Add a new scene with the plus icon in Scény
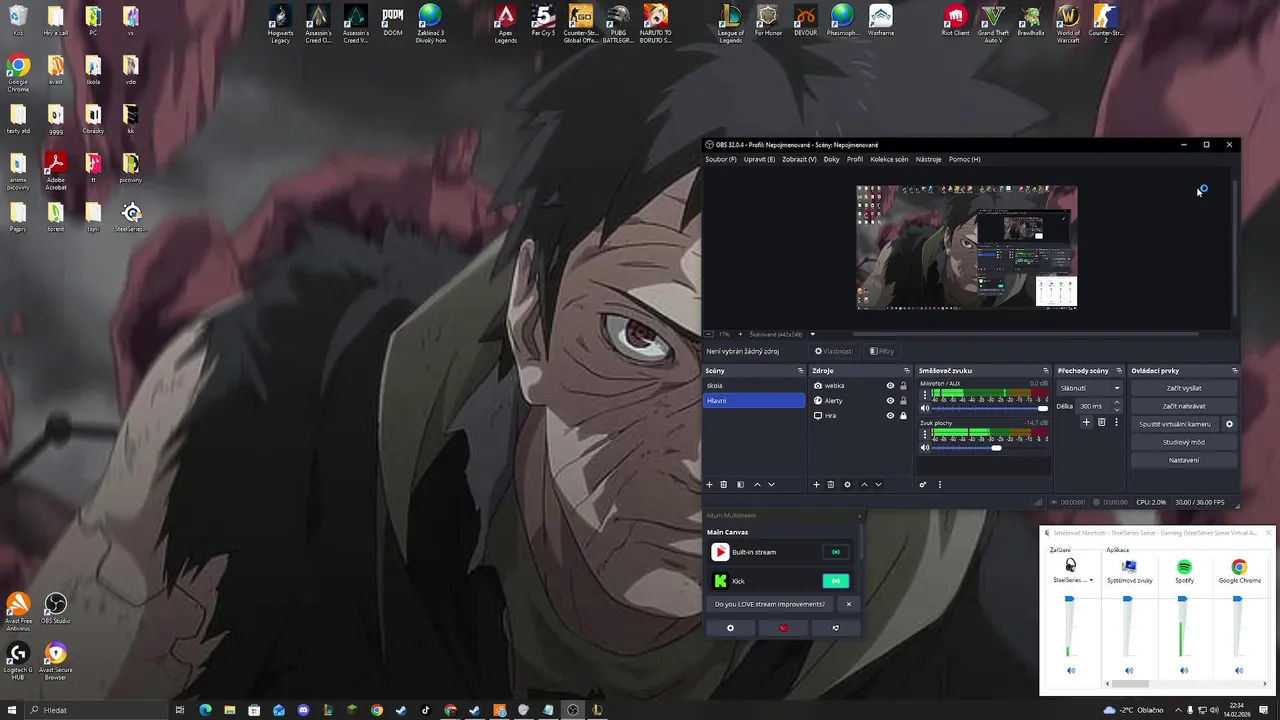1280x720 pixels. point(710,485)
